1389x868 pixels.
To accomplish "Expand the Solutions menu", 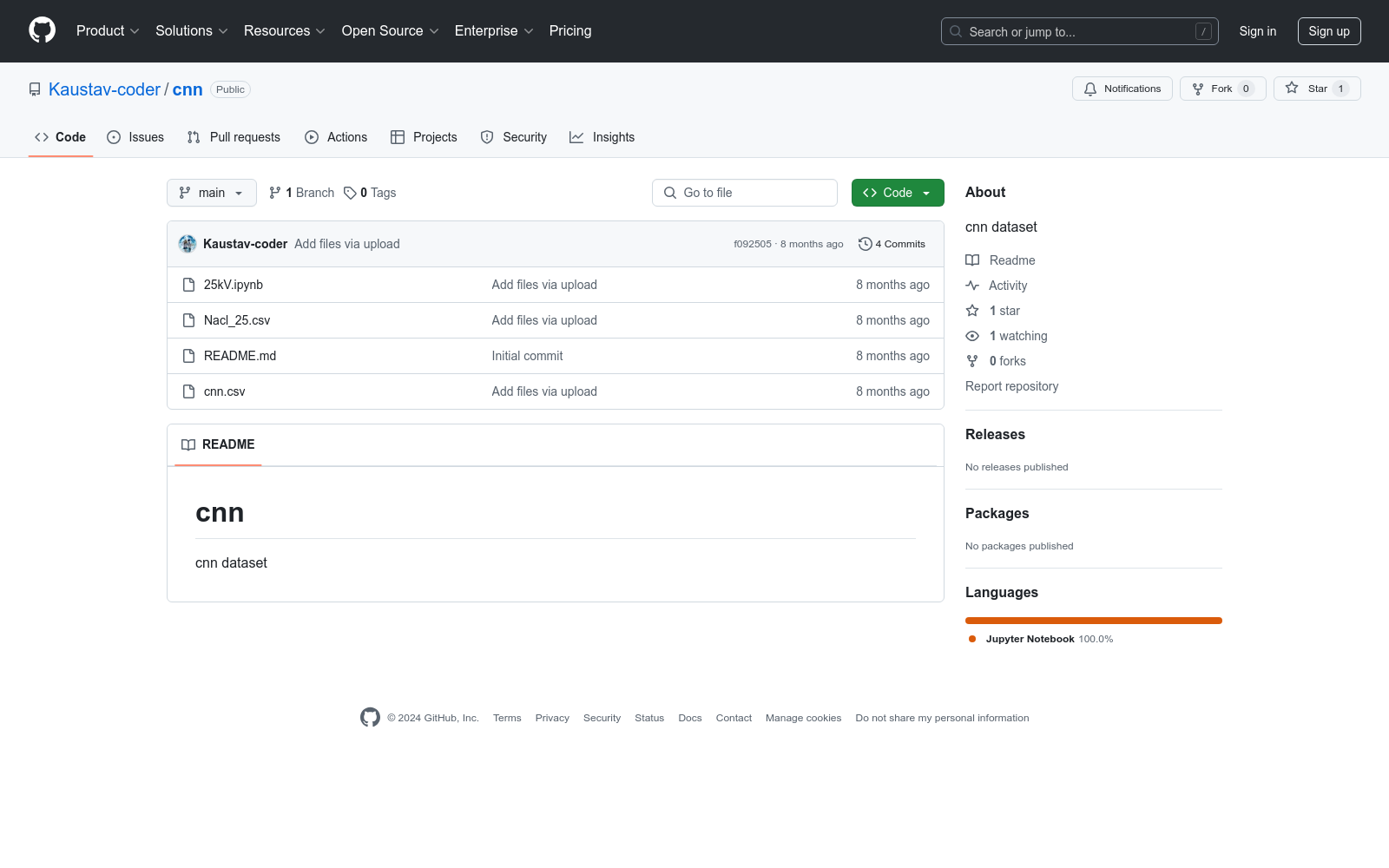I will click(192, 30).
